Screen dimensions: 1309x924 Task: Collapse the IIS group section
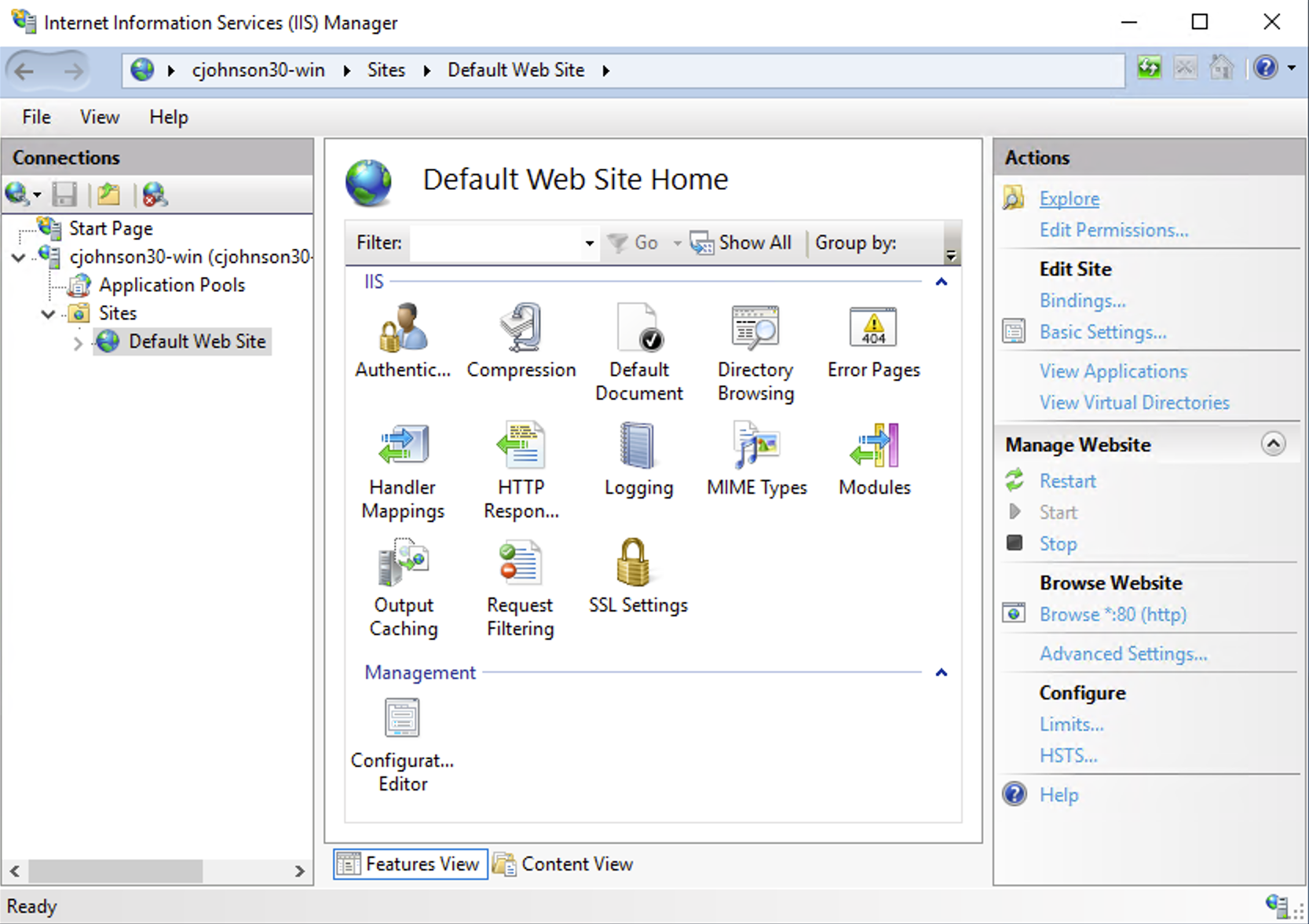pos(942,282)
